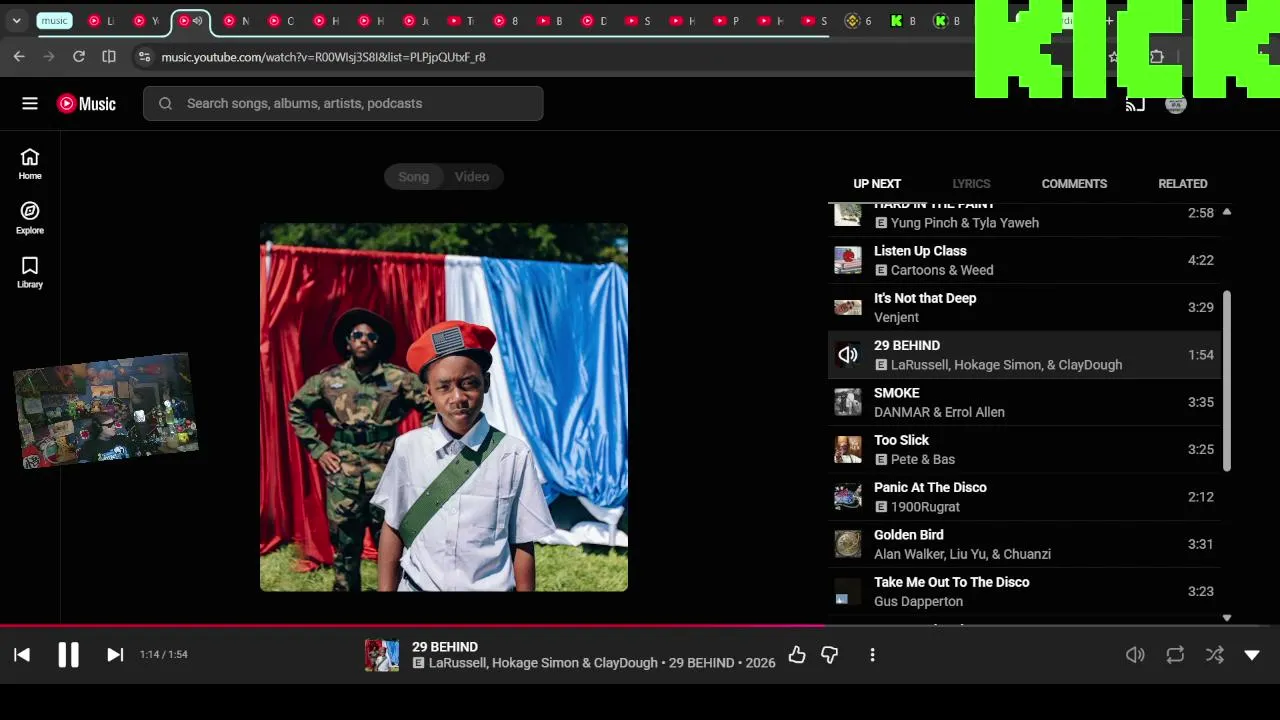Viewport: 1280px width, 720px height.
Task: Click the "DANMAR & Errol Allen" artist text
Action: [939, 412]
